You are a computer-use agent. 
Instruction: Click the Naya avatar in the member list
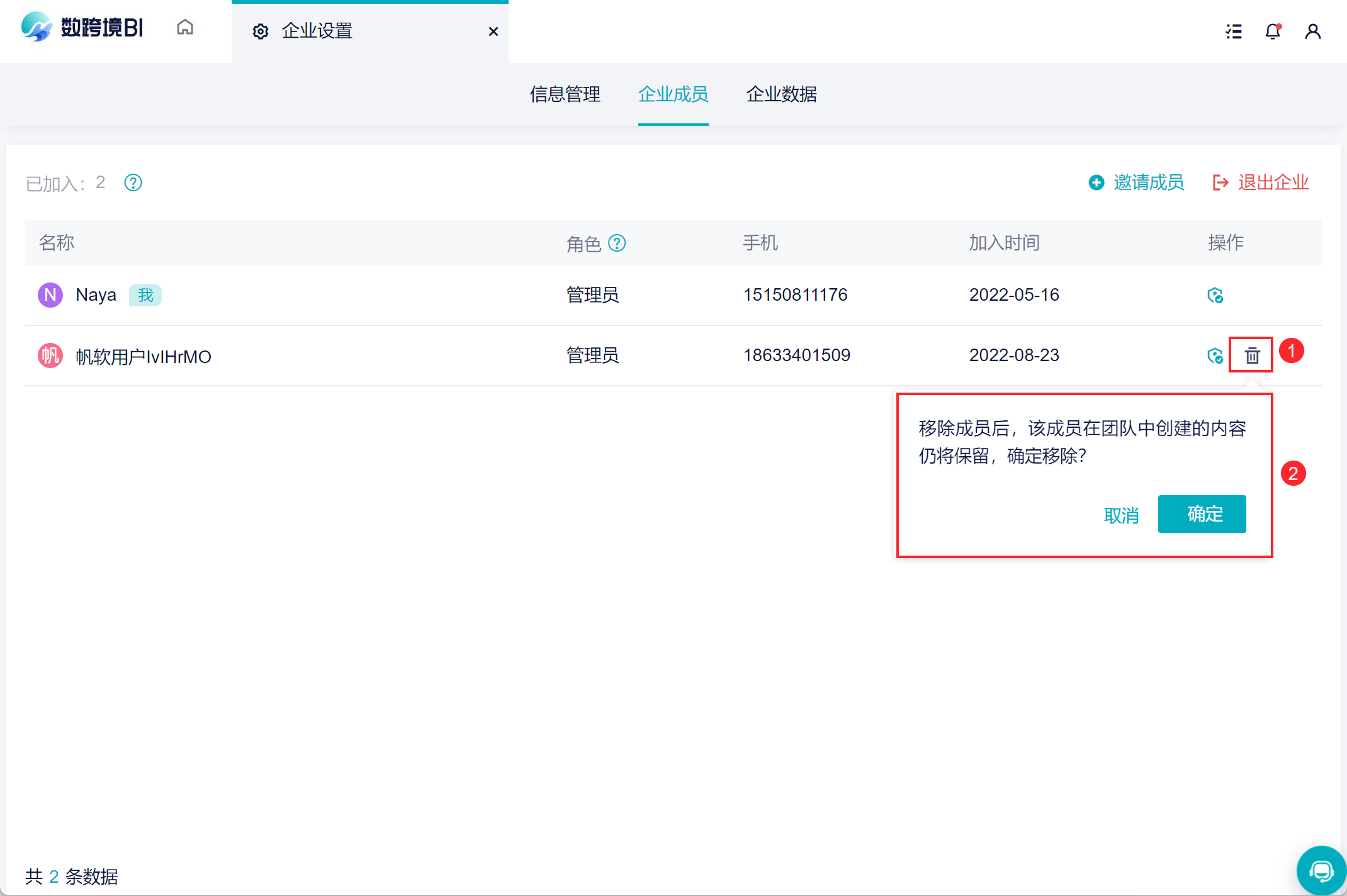click(50, 295)
